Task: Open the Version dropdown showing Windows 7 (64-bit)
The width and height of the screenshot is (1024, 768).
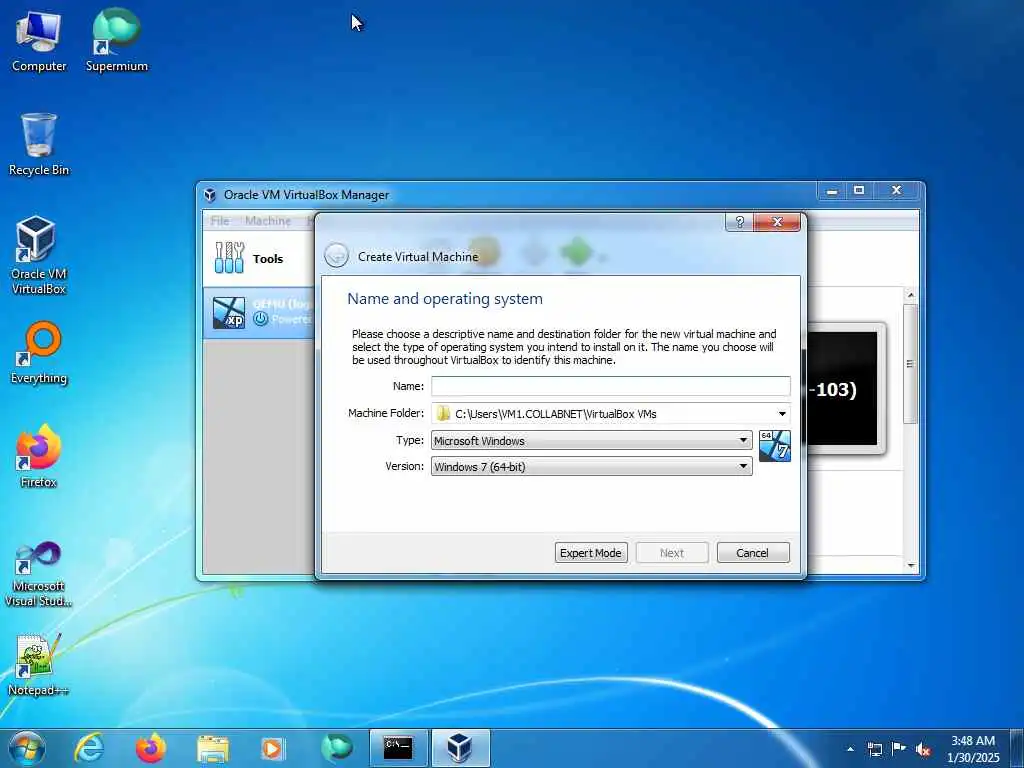Action: (x=592, y=466)
